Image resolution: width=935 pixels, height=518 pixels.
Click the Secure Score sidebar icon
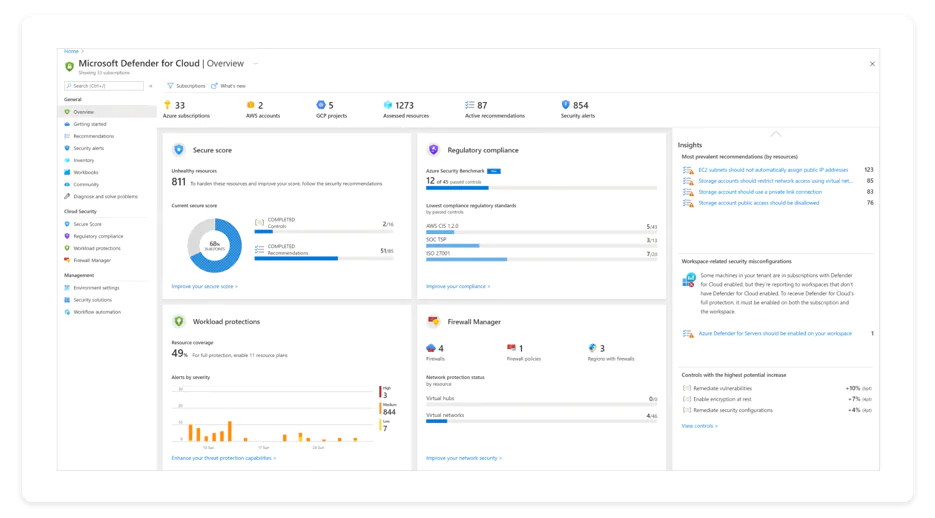pyautogui.click(x=67, y=224)
